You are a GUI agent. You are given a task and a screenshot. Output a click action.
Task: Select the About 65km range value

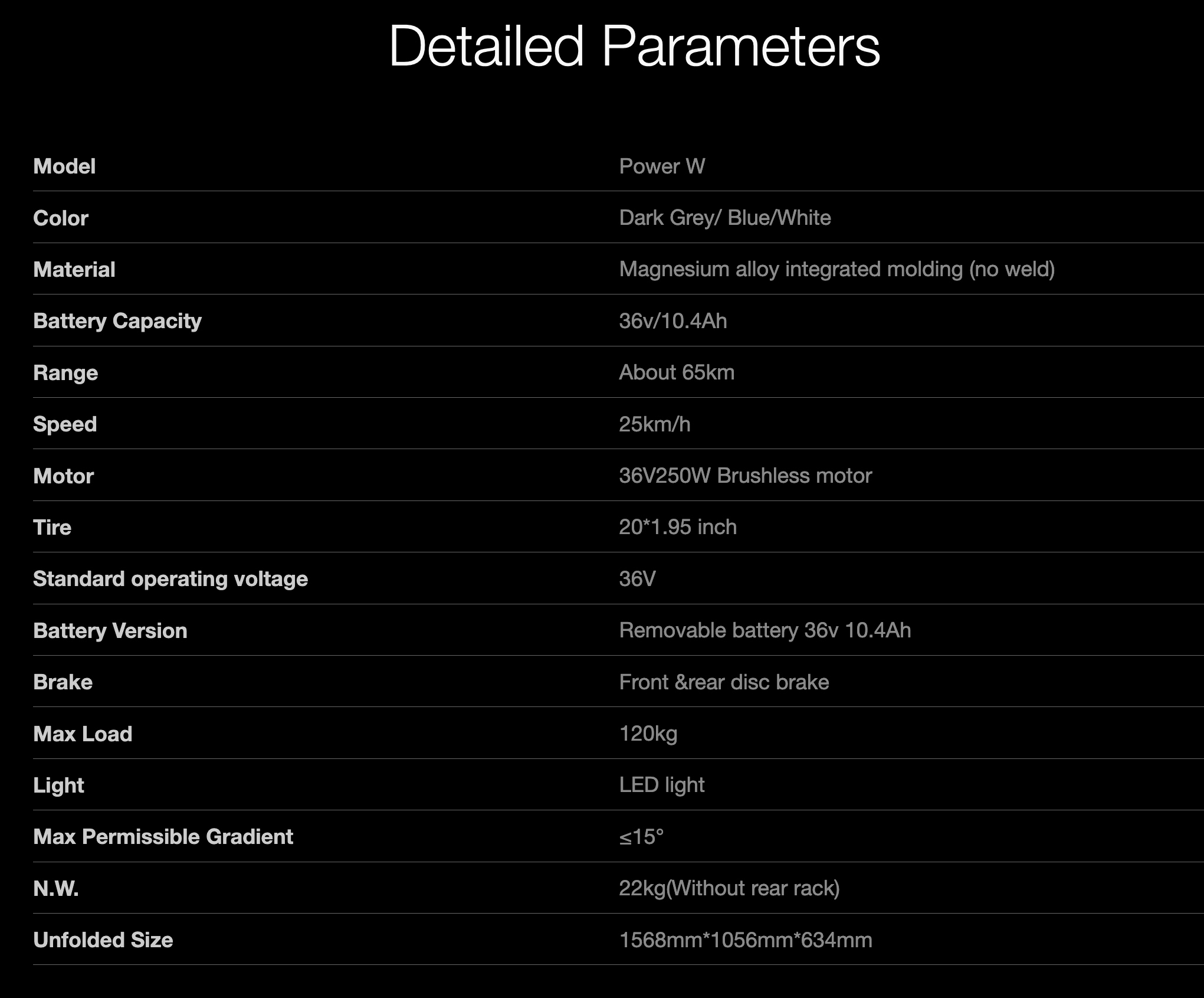pos(676,372)
